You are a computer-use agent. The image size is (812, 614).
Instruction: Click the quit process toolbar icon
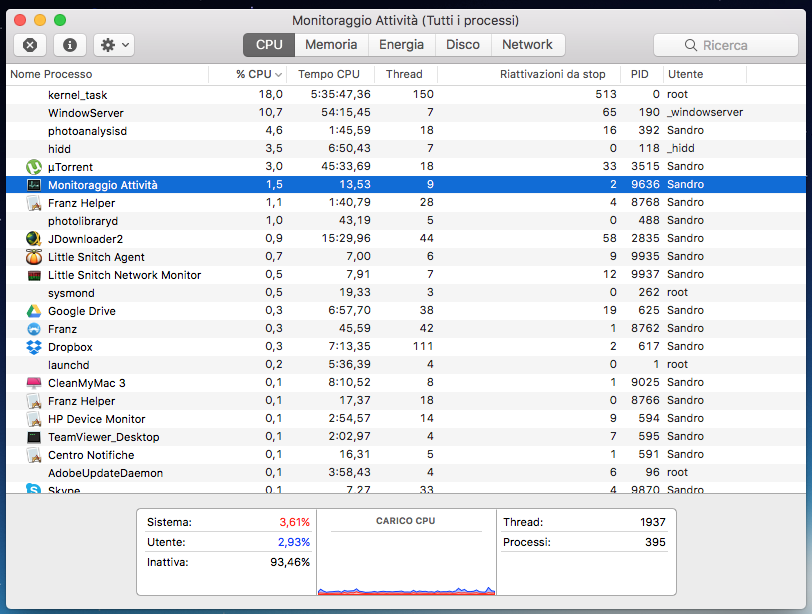30,45
